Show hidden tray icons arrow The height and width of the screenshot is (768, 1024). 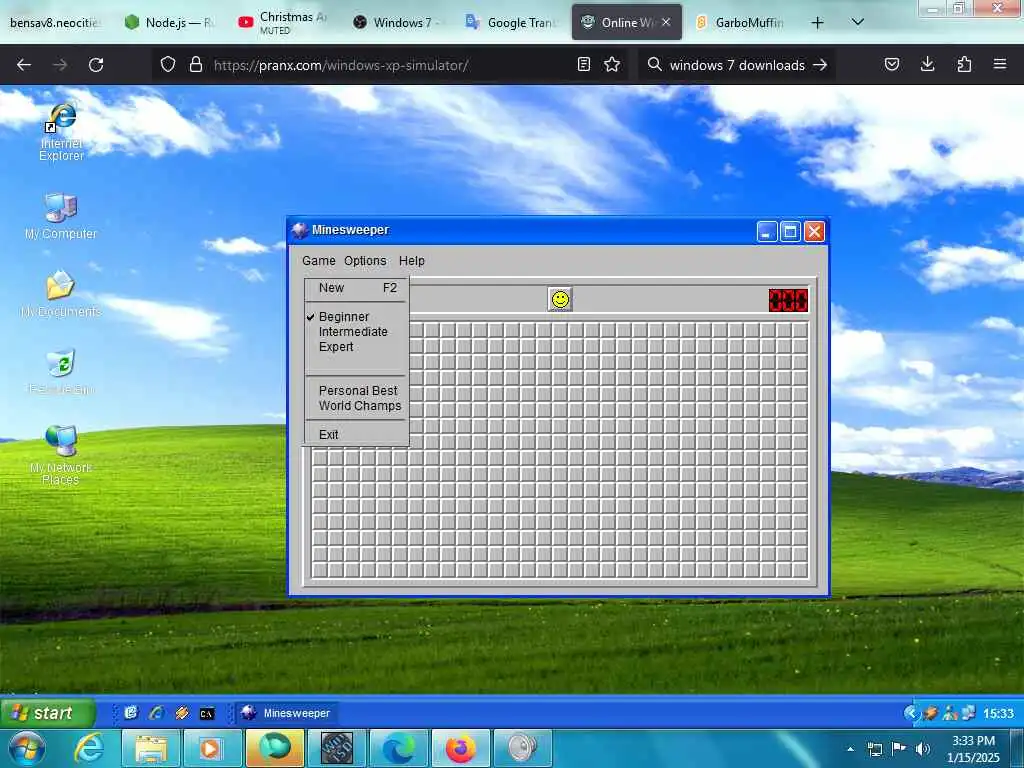(851, 749)
